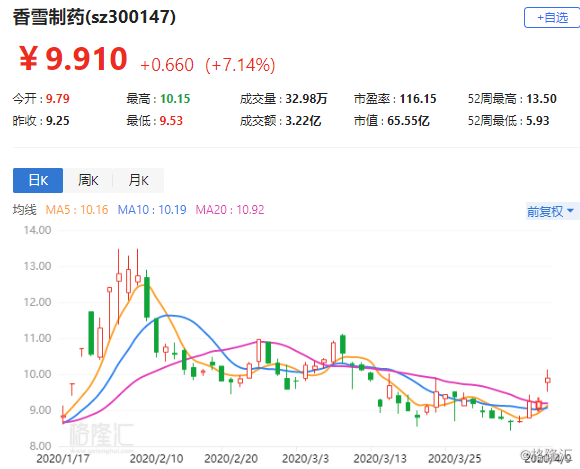Viewport: 580px width, 469px height.
Task: Click the 市值 market cap 65.55亿
Action: pos(408,121)
